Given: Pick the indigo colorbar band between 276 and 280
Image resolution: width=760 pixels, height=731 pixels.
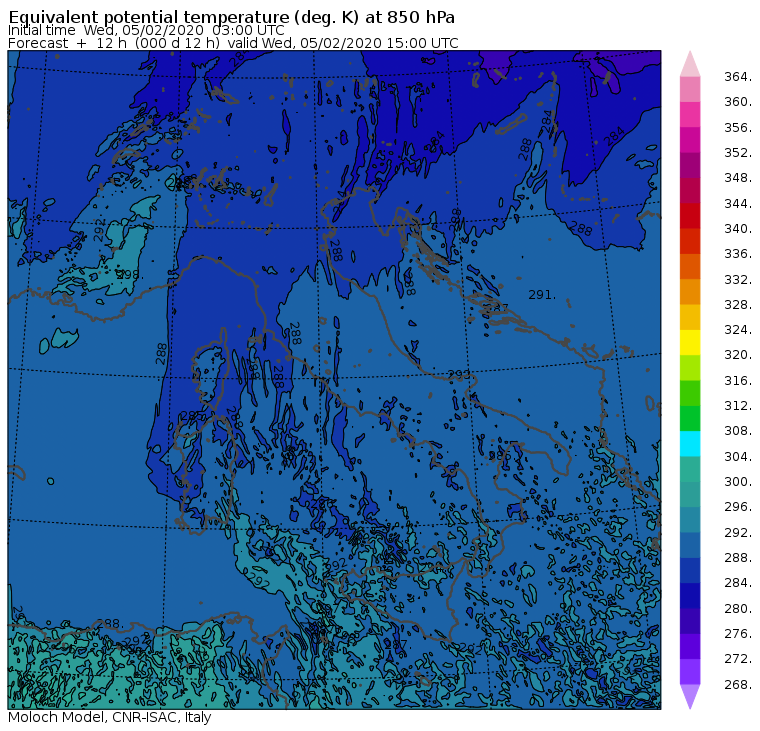Looking at the screenshot, I should [690, 621].
